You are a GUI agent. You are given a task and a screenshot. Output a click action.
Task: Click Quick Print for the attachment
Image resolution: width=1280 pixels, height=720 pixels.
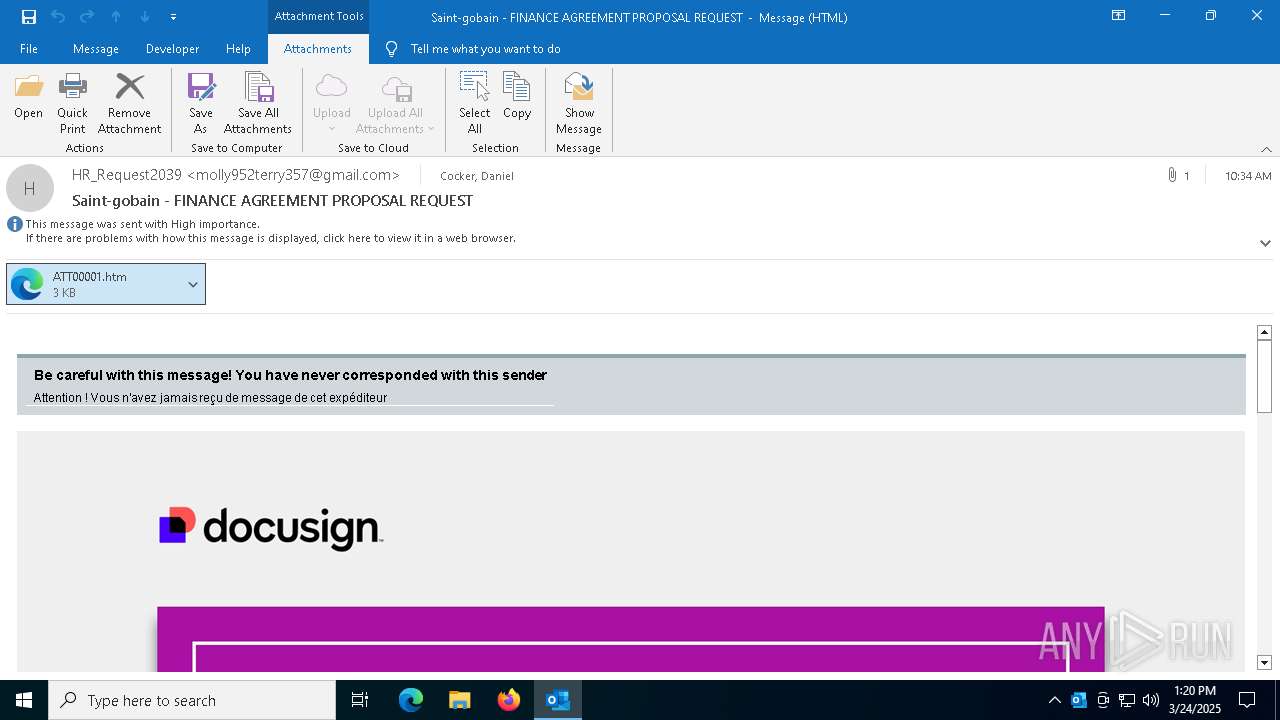pos(72,104)
